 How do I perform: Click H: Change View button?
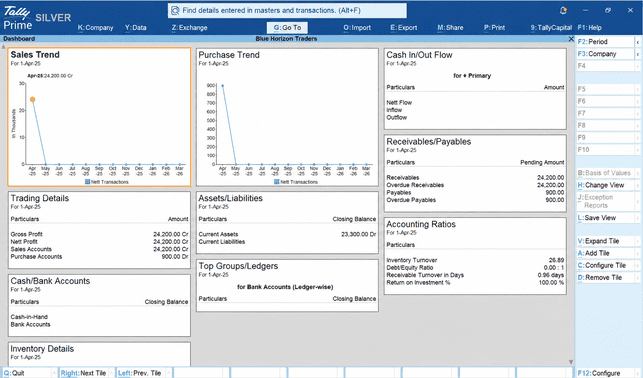coord(605,185)
